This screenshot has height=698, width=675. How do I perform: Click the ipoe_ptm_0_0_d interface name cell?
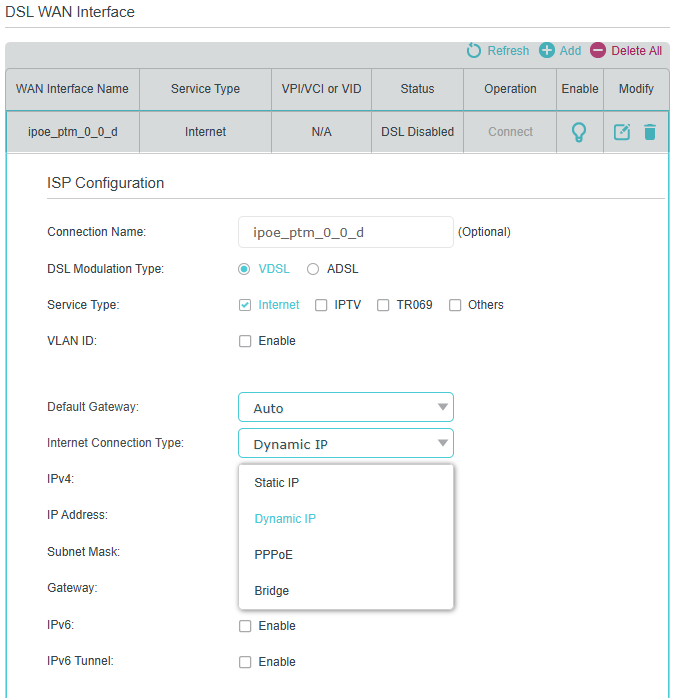[73, 132]
